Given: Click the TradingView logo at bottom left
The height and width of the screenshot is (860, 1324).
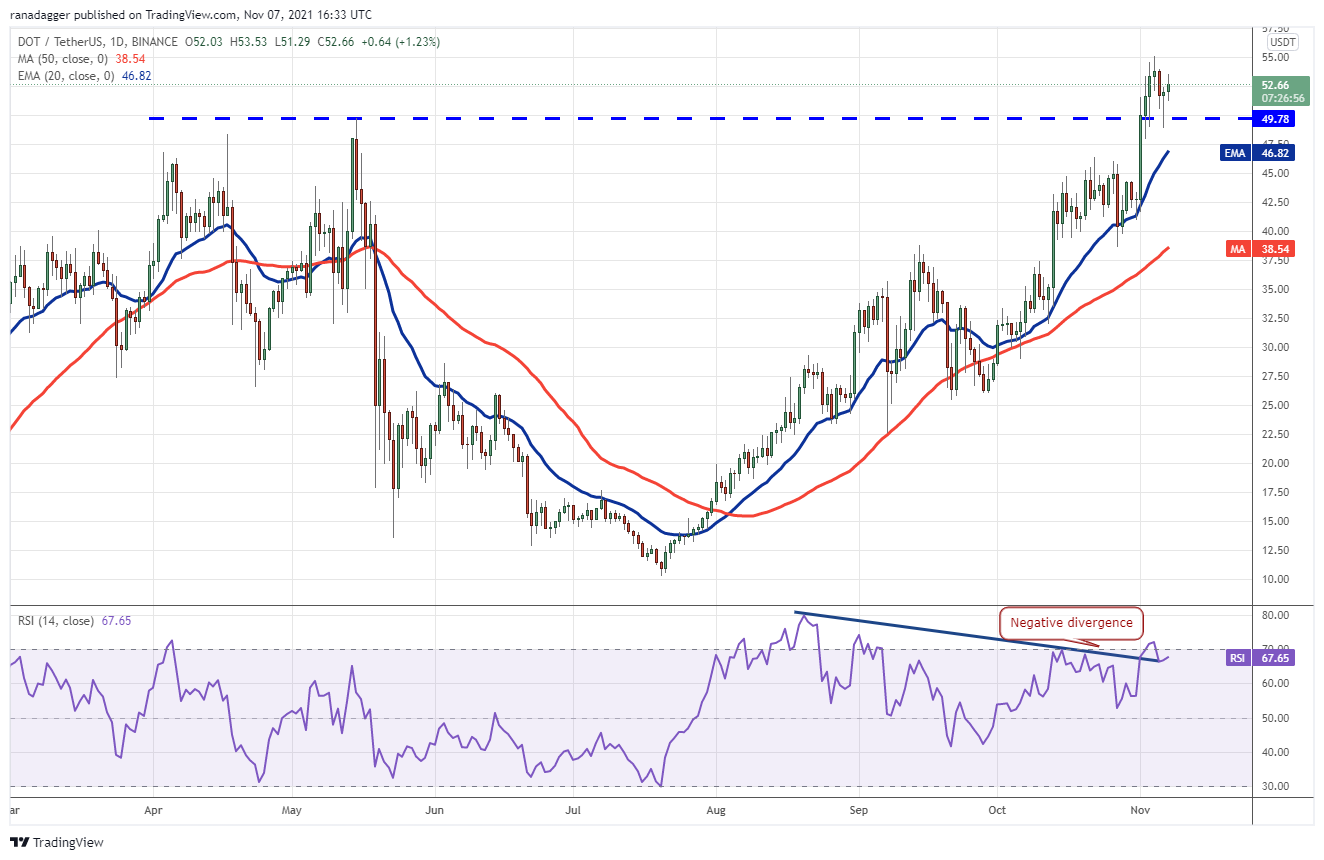Looking at the screenshot, I should click(x=57, y=842).
